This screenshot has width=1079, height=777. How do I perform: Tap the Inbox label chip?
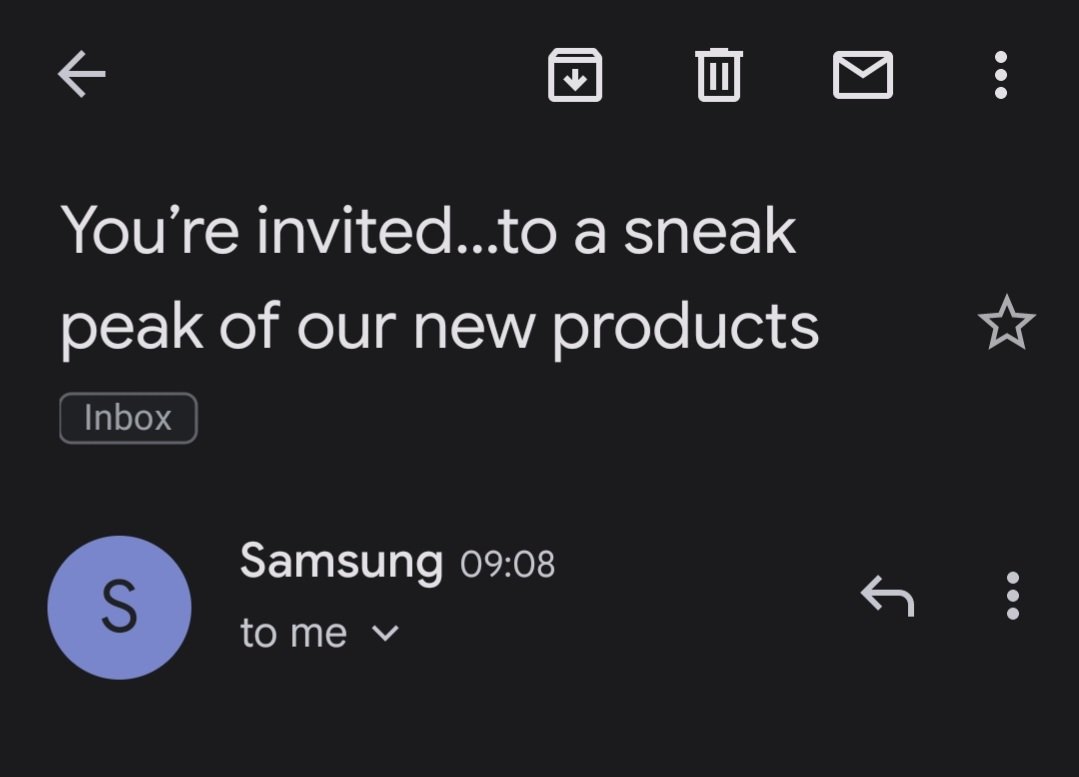tap(128, 418)
